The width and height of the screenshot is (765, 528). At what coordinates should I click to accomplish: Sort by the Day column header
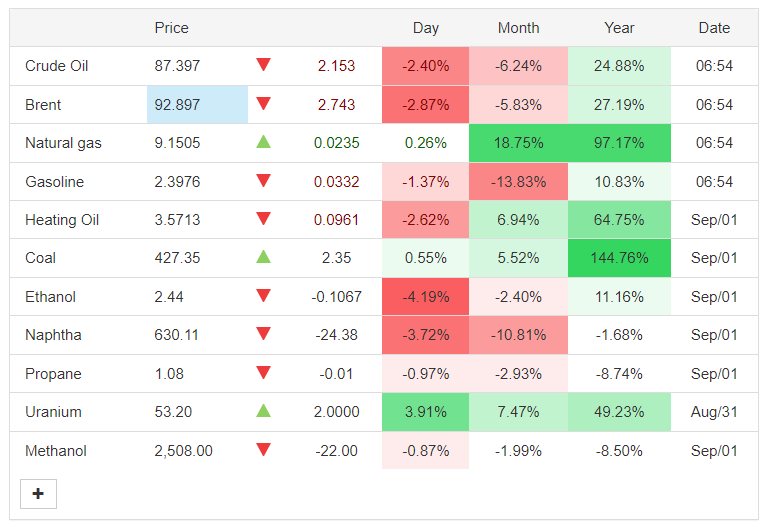(425, 28)
